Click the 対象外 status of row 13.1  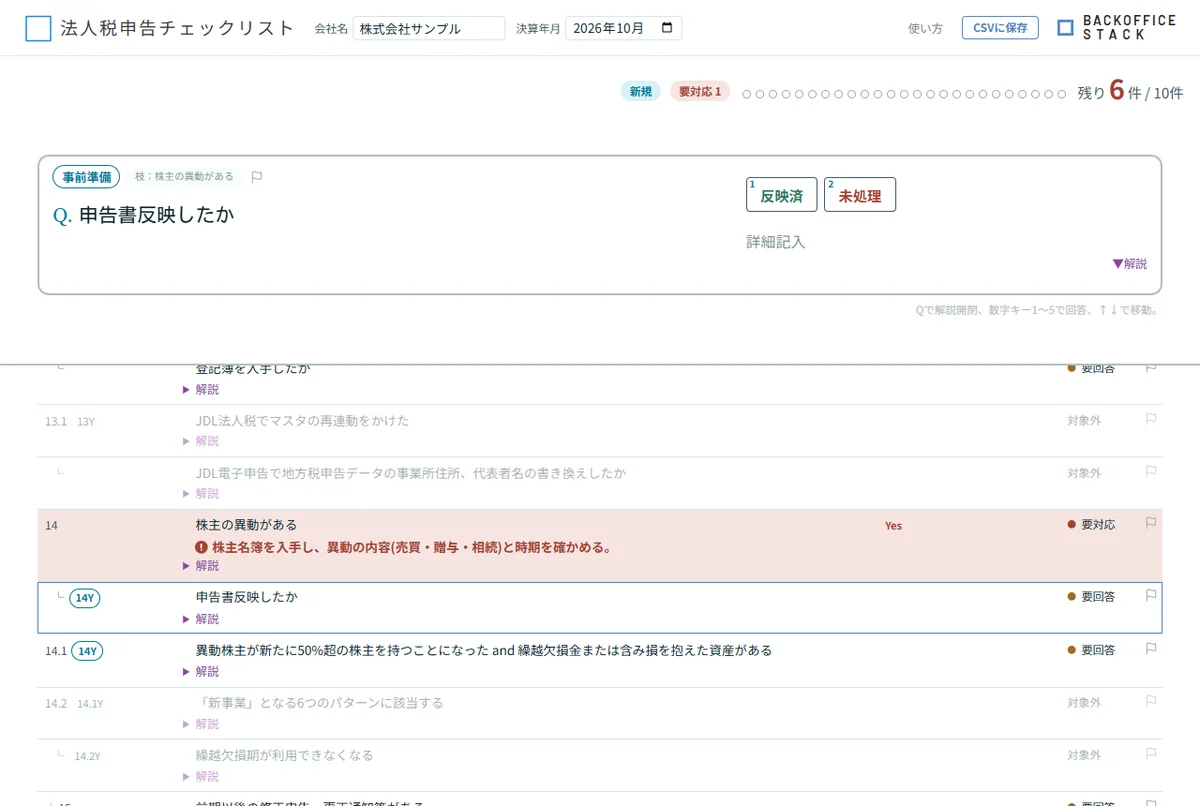tap(1084, 421)
